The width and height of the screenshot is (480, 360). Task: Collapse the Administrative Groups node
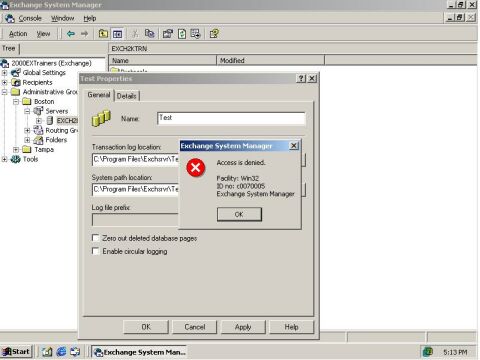tap(4, 92)
